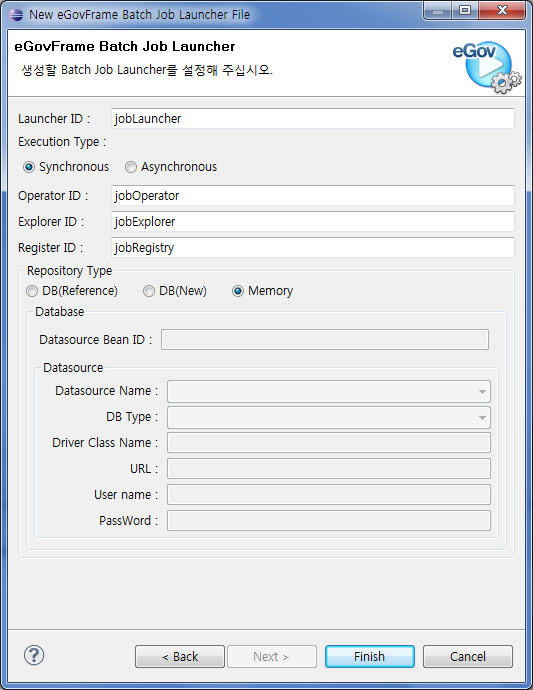Focus the Launcher ID text field
Image resolution: width=533 pixels, height=690 pixels.
click(312, 119)
